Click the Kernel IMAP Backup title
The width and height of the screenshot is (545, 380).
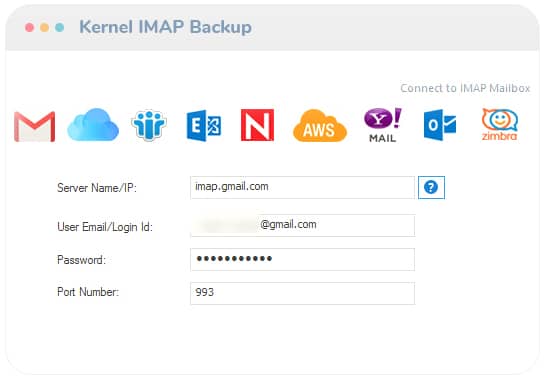click(x=165, y=27)
